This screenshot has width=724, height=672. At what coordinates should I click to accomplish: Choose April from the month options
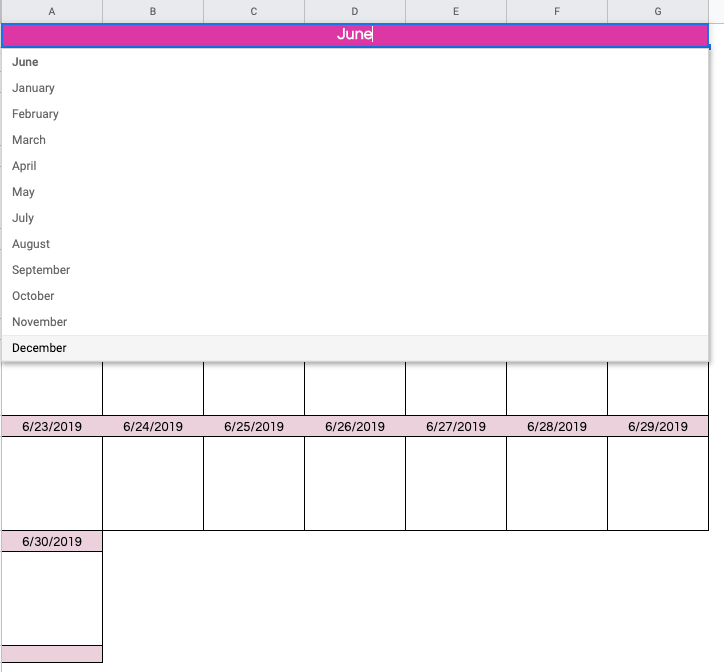click(355, 166)
